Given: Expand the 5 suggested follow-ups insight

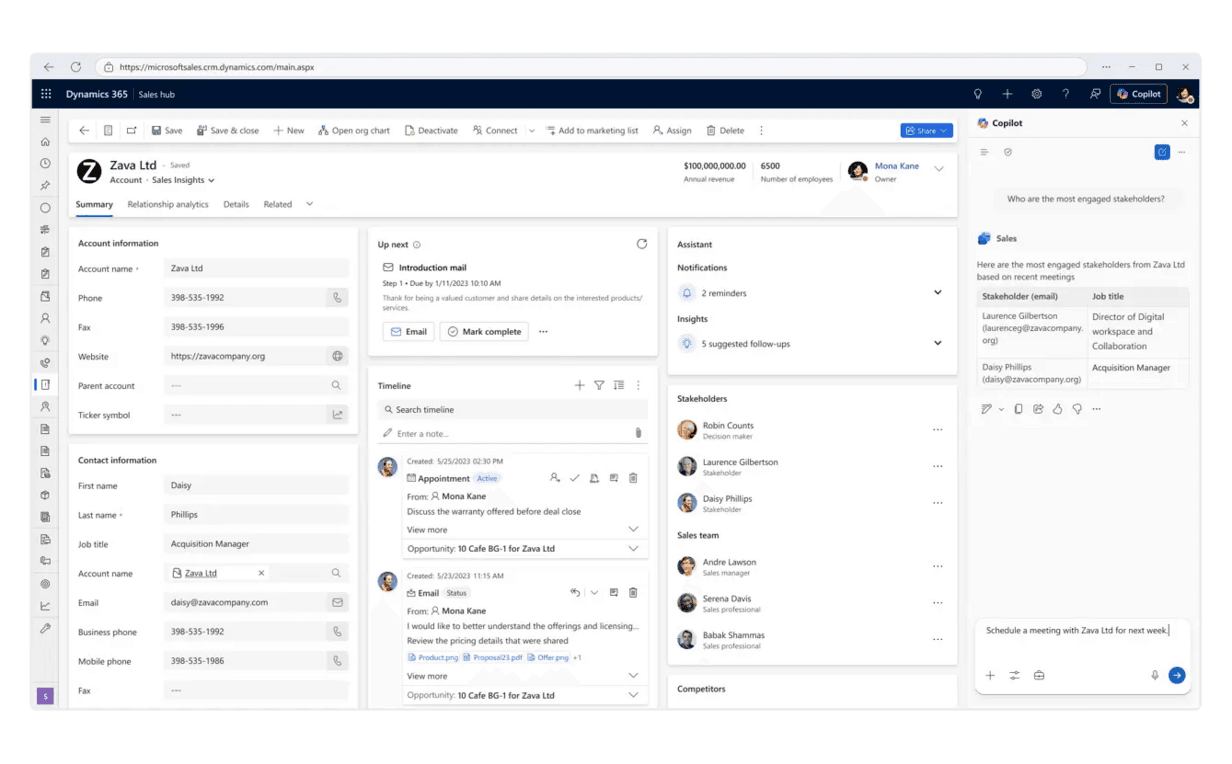Looking at the screenshot, I should coord(937,343).
